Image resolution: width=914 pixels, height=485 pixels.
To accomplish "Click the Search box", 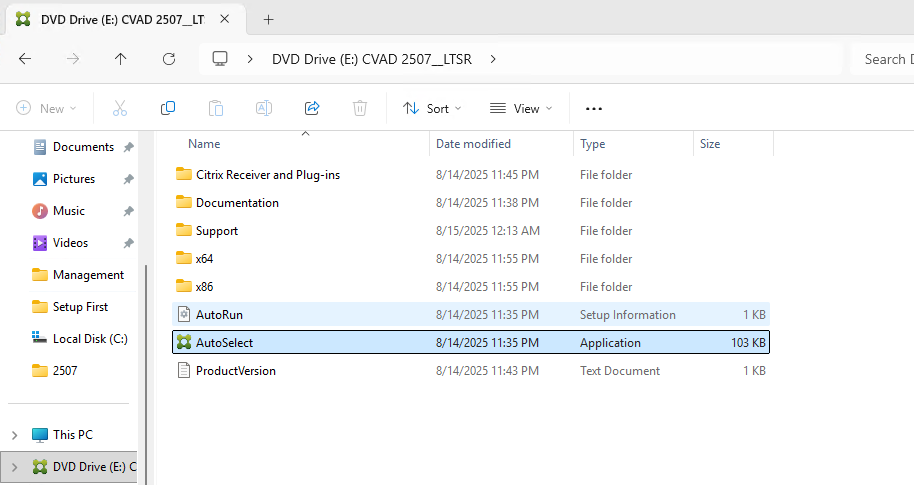I will point(882,59).
